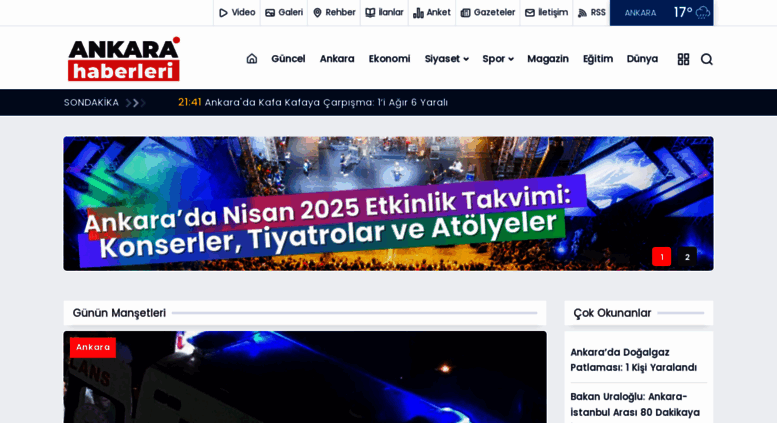Open Ankara'da Doğalgaz Patlaması article
777x423 pixels.
point(633,360)
